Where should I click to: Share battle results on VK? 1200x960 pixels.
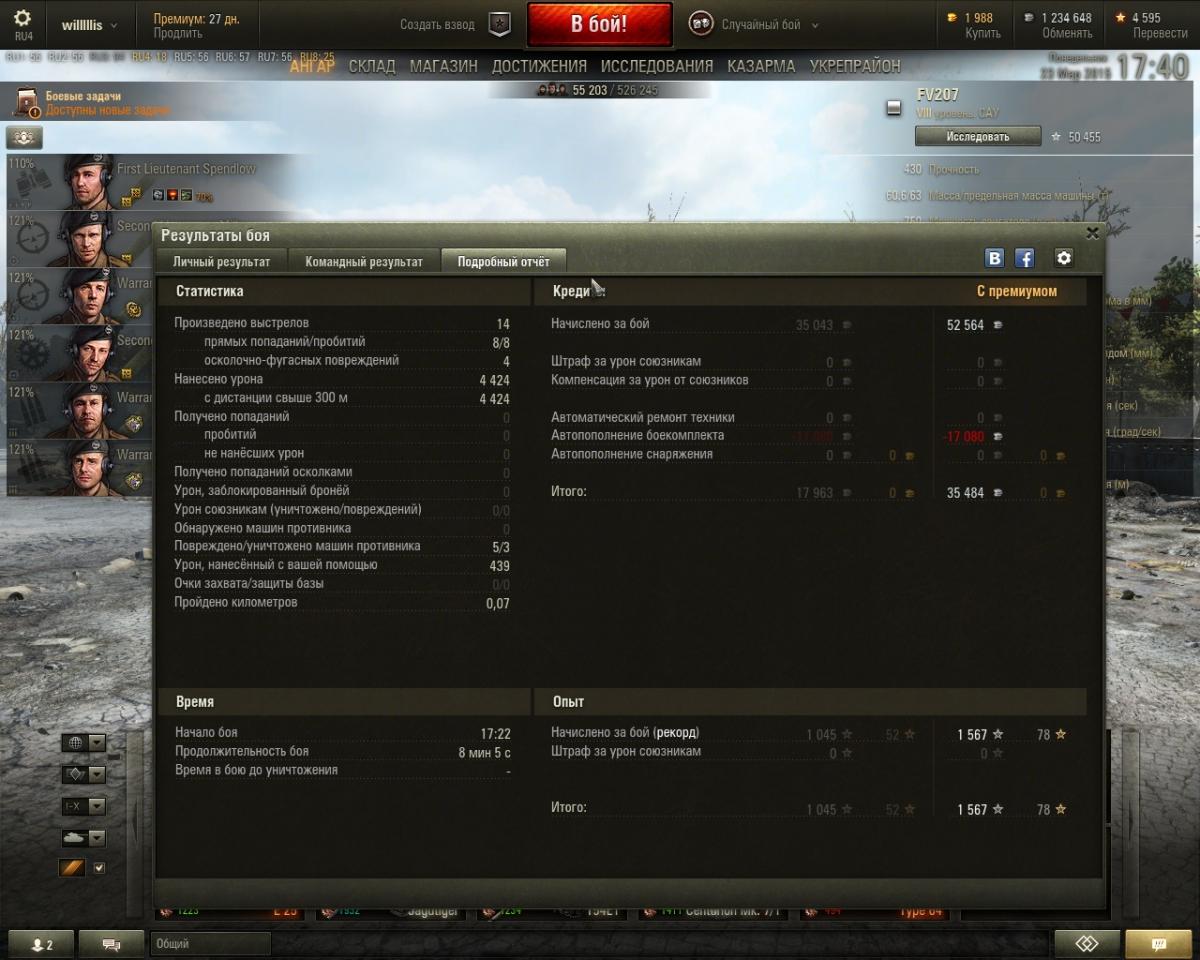(x=994, y=258)
